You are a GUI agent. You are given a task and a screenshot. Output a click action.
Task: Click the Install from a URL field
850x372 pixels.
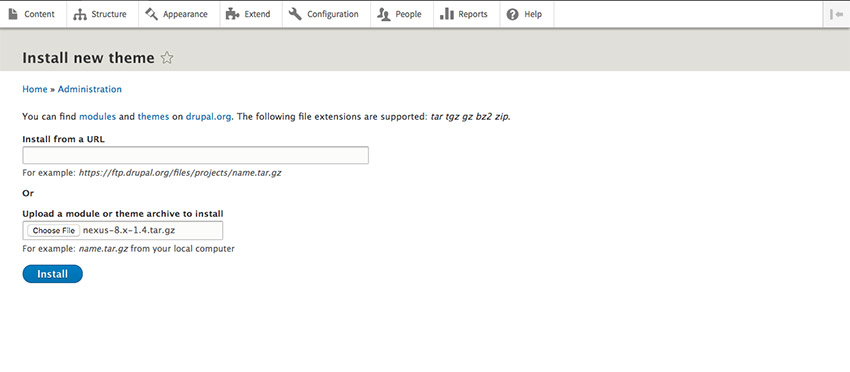[196, 155]
